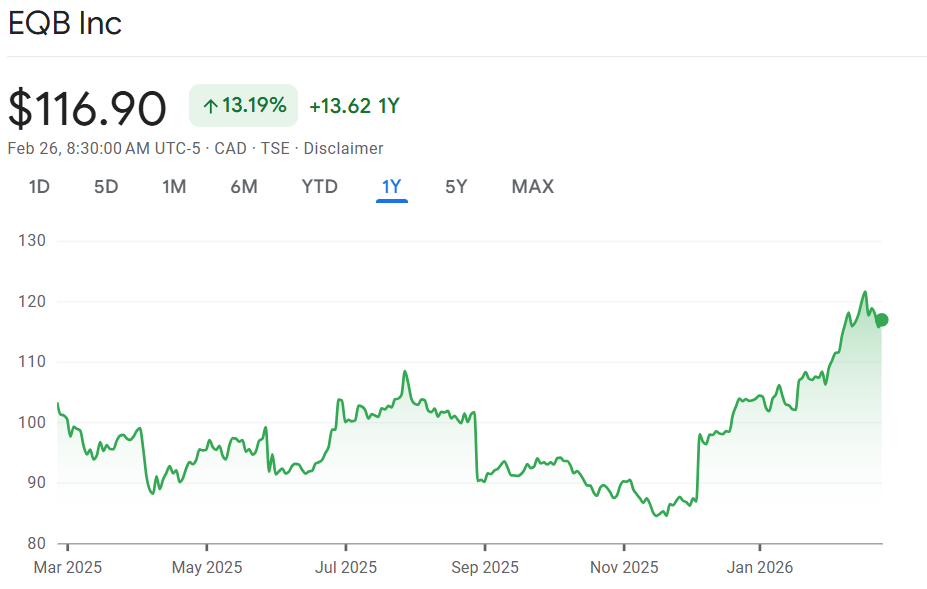Show the 1M chart range
The height and width of the screenshot is (589, 927).
(x=174, y=187)
